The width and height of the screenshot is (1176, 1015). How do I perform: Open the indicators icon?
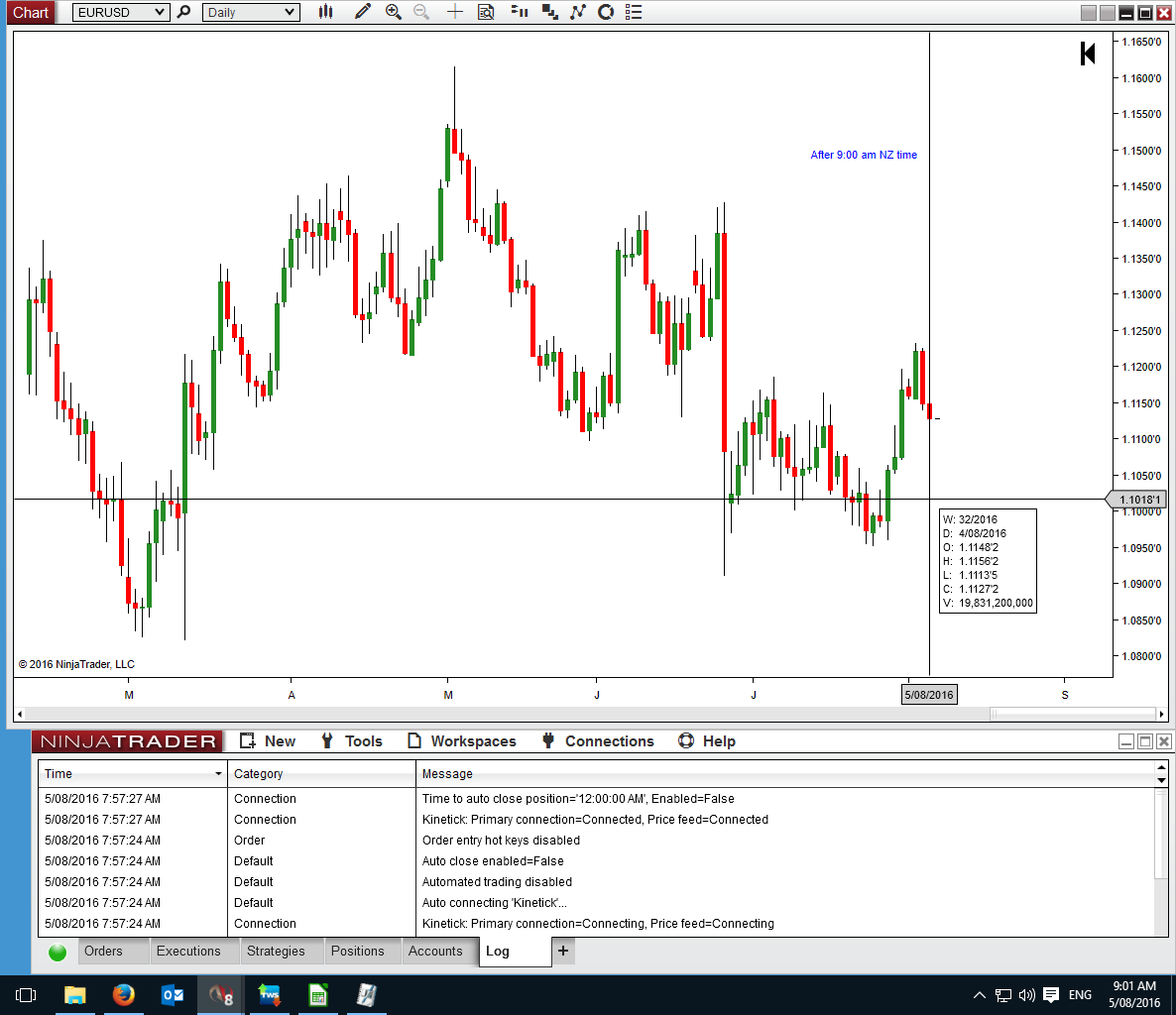click(x=577, y=12)
